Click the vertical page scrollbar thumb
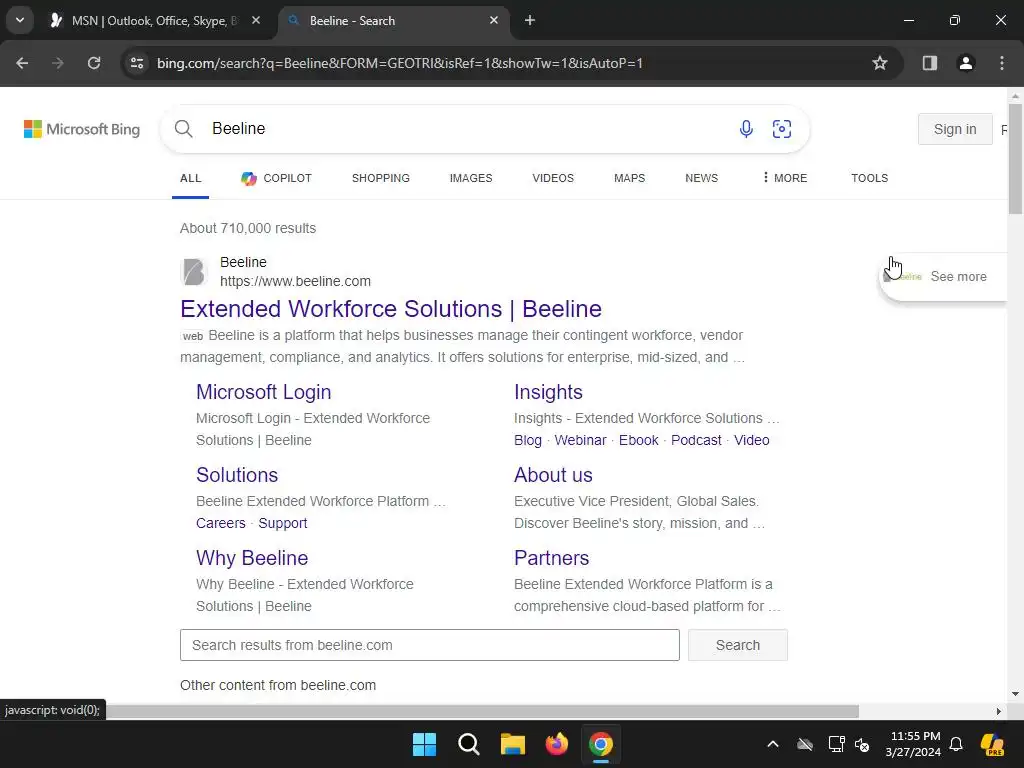 [1015, 157]
